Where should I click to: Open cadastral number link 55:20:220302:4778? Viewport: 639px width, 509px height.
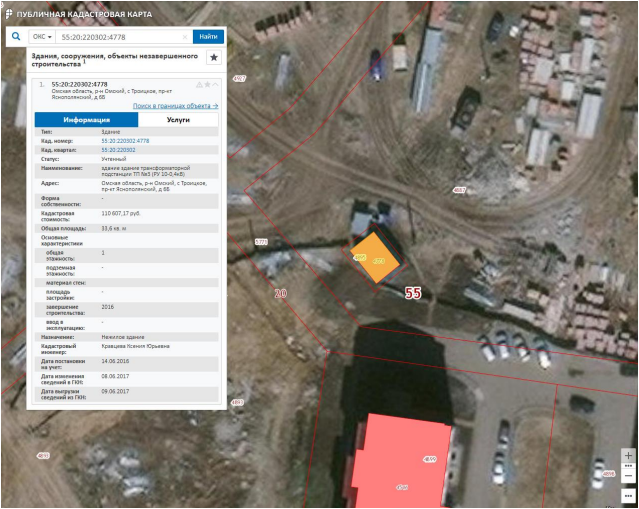pyautogui.click(x=125, y=141)
